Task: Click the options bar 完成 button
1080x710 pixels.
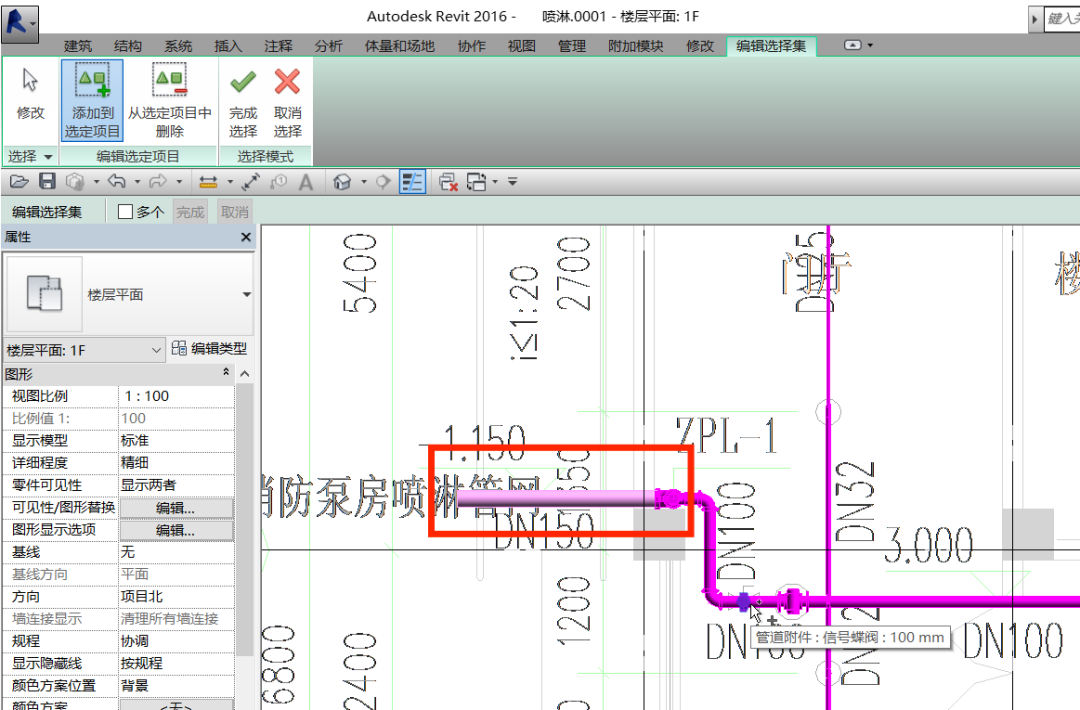Action: coord(190,212)
